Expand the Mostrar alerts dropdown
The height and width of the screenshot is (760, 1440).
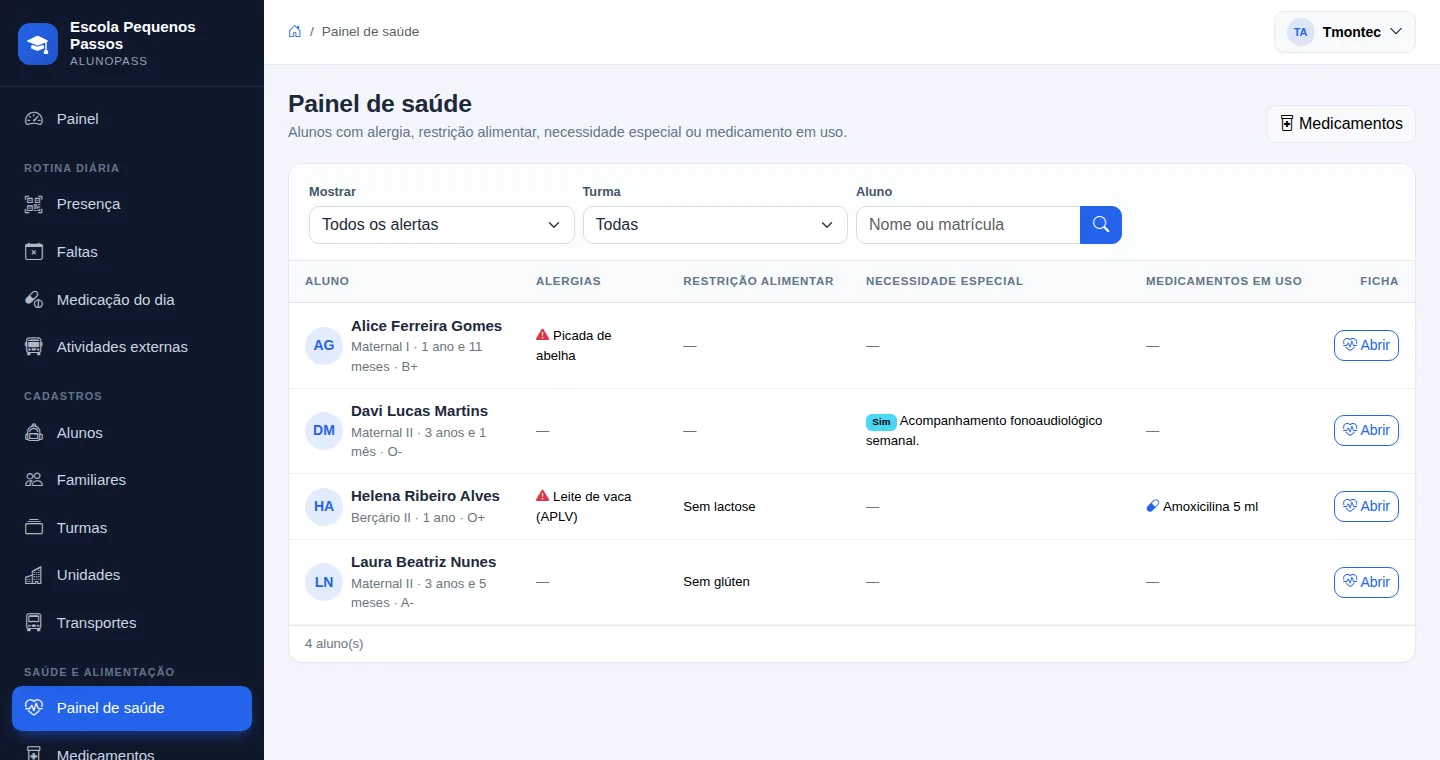[x=442, y=225]
